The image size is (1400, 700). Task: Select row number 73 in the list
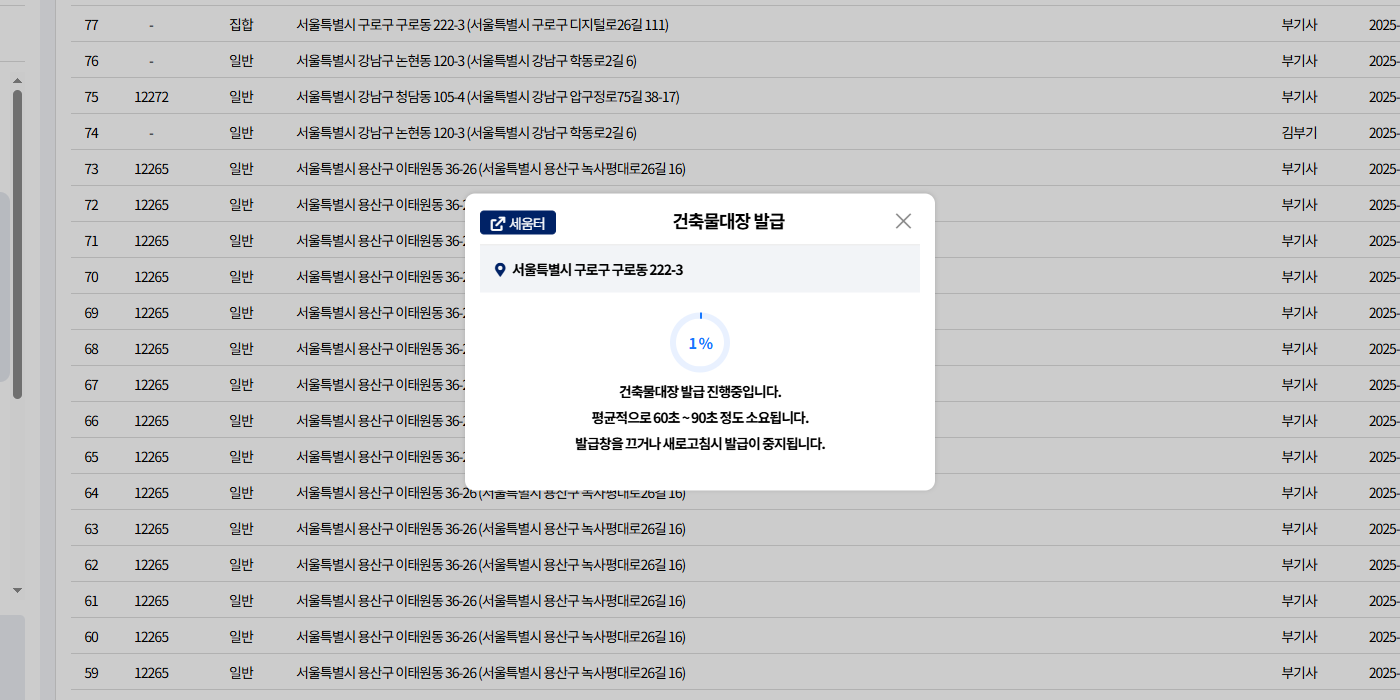point(91,169)
